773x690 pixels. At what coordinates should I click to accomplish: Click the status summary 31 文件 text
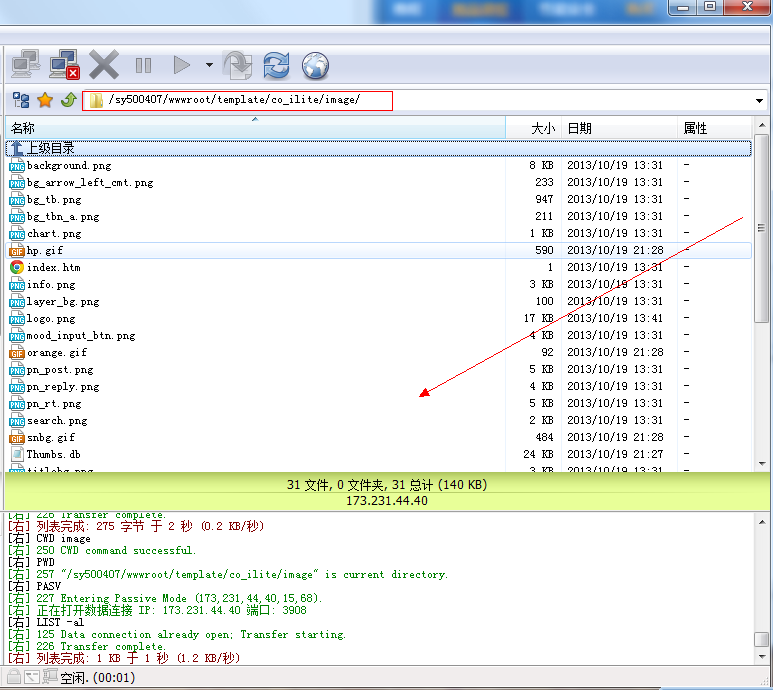(387, 485)
